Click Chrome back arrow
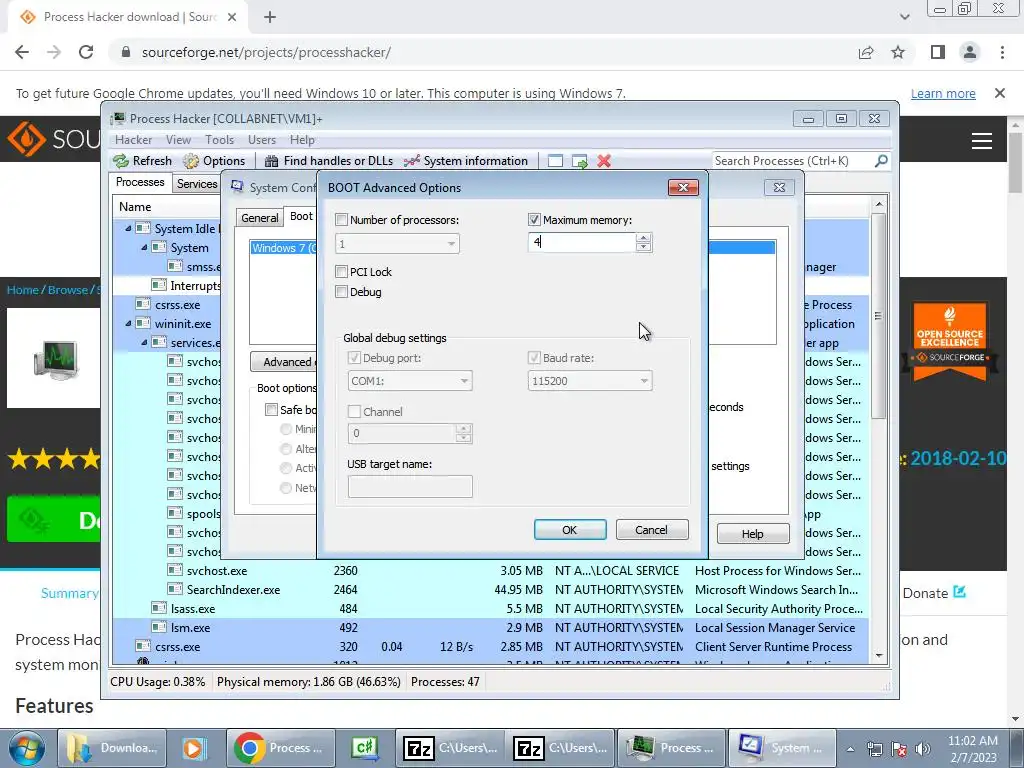This screenshot has height=768, width=1024. 22,52
